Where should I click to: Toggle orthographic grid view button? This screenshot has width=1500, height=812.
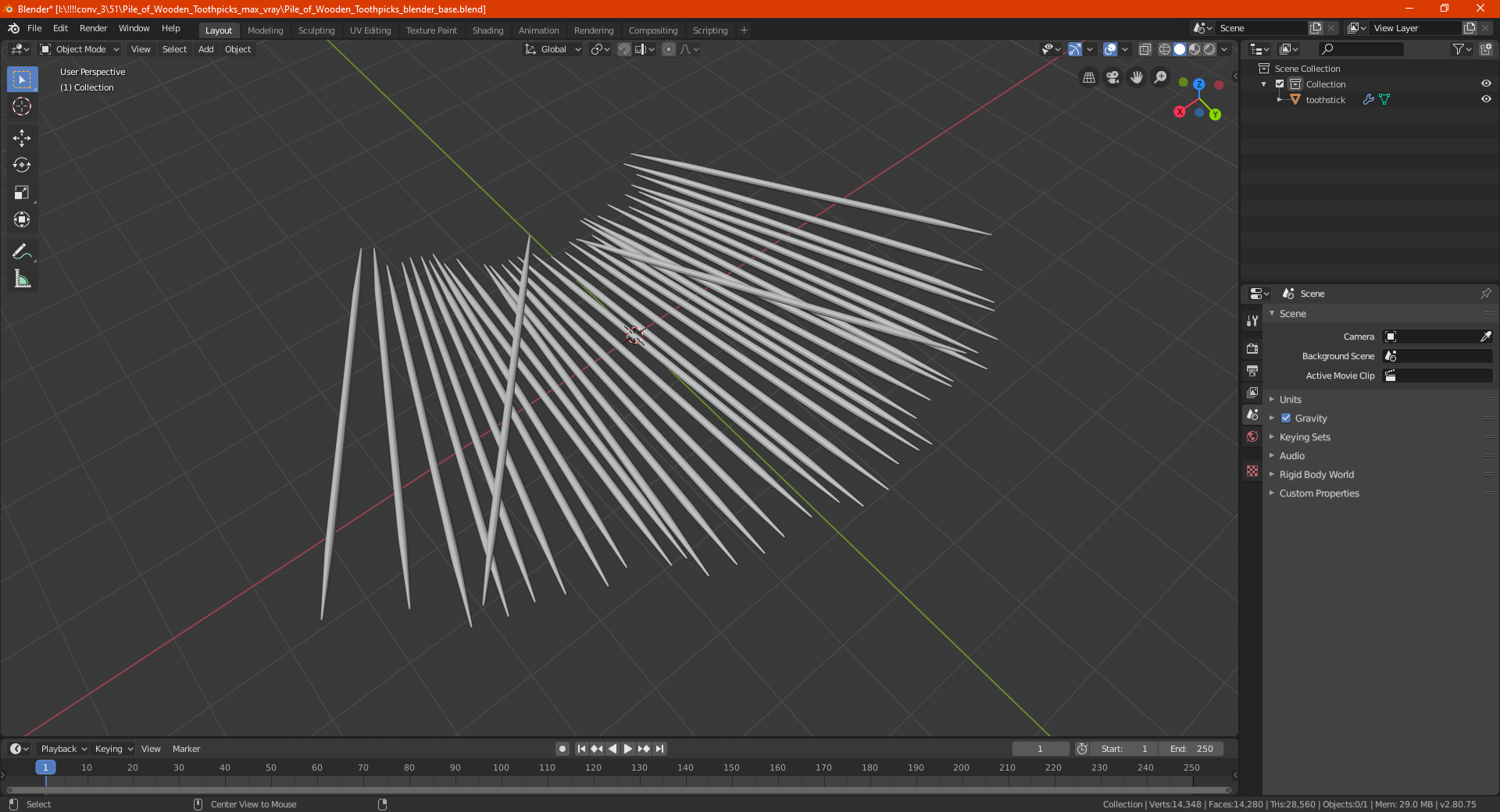click(1089, 77)
